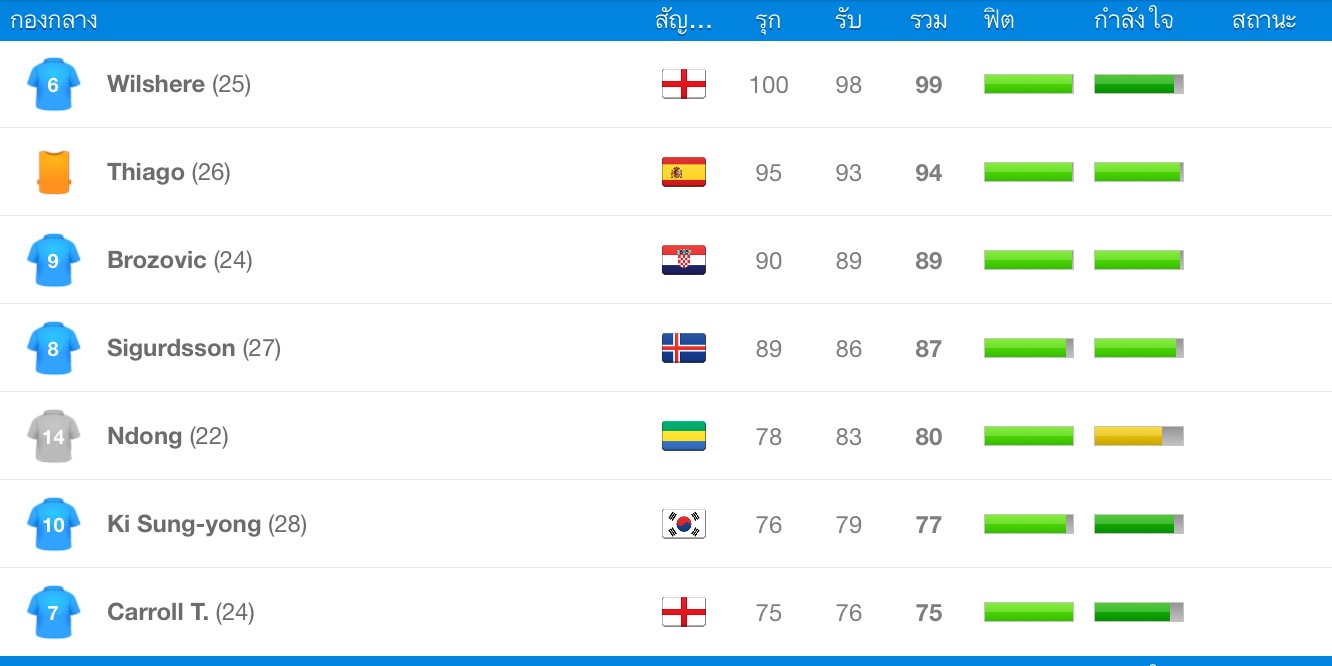
Task: Open player Ndong (22) details
Action: coord(168,436)
